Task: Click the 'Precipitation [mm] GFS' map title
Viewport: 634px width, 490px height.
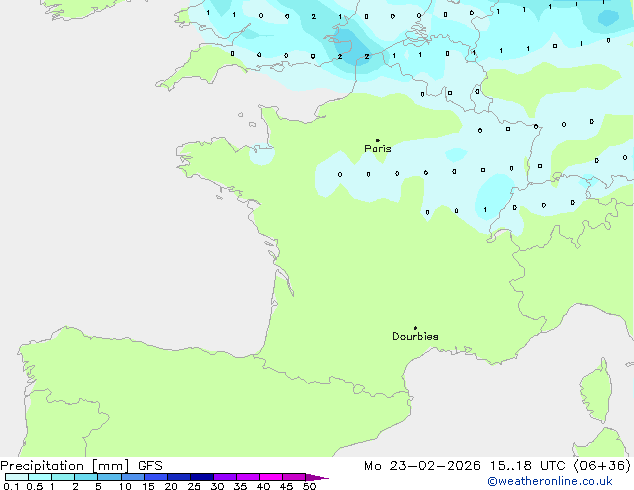Action: pos(81,466)
